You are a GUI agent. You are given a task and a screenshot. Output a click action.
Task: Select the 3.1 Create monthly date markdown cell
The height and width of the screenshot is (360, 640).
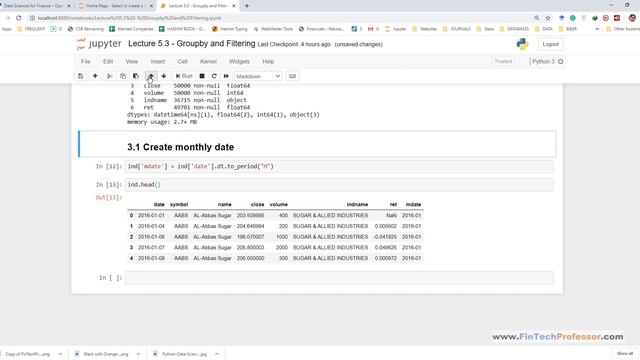pos(317,144)
